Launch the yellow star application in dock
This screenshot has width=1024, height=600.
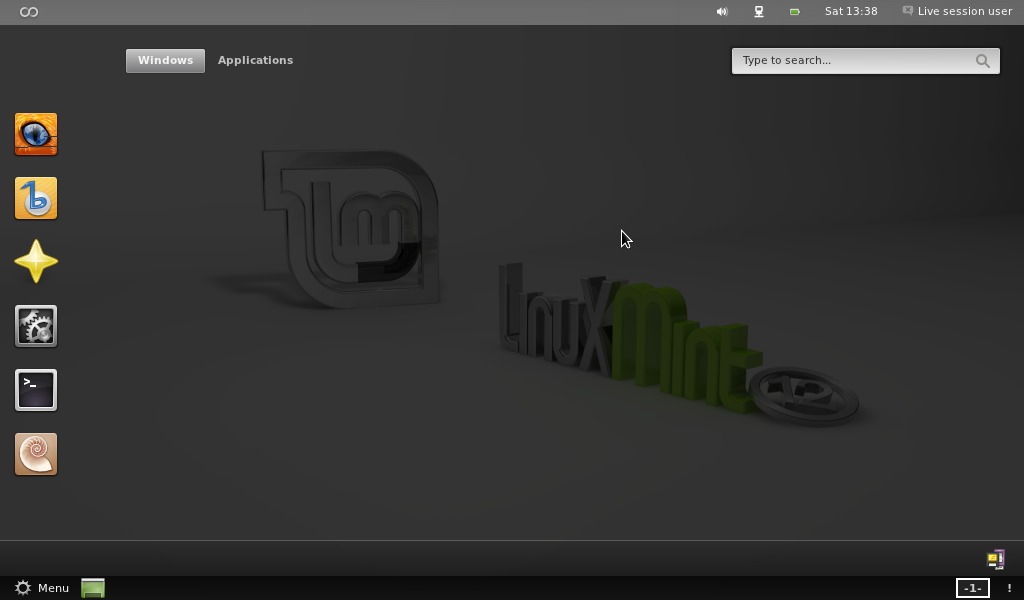[x=36, y=262]
